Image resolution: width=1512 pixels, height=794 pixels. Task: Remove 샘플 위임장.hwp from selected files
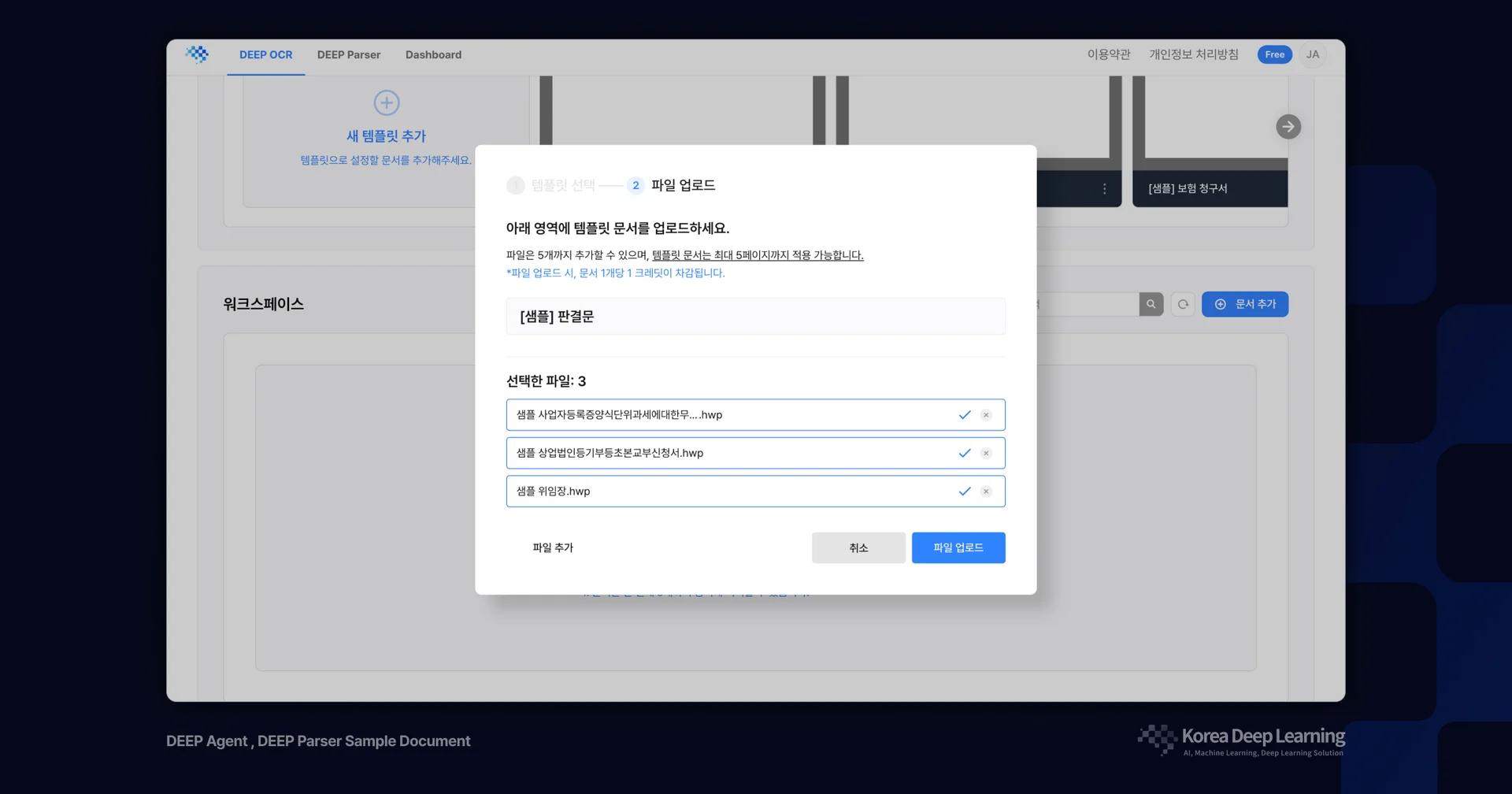[985, 491]
